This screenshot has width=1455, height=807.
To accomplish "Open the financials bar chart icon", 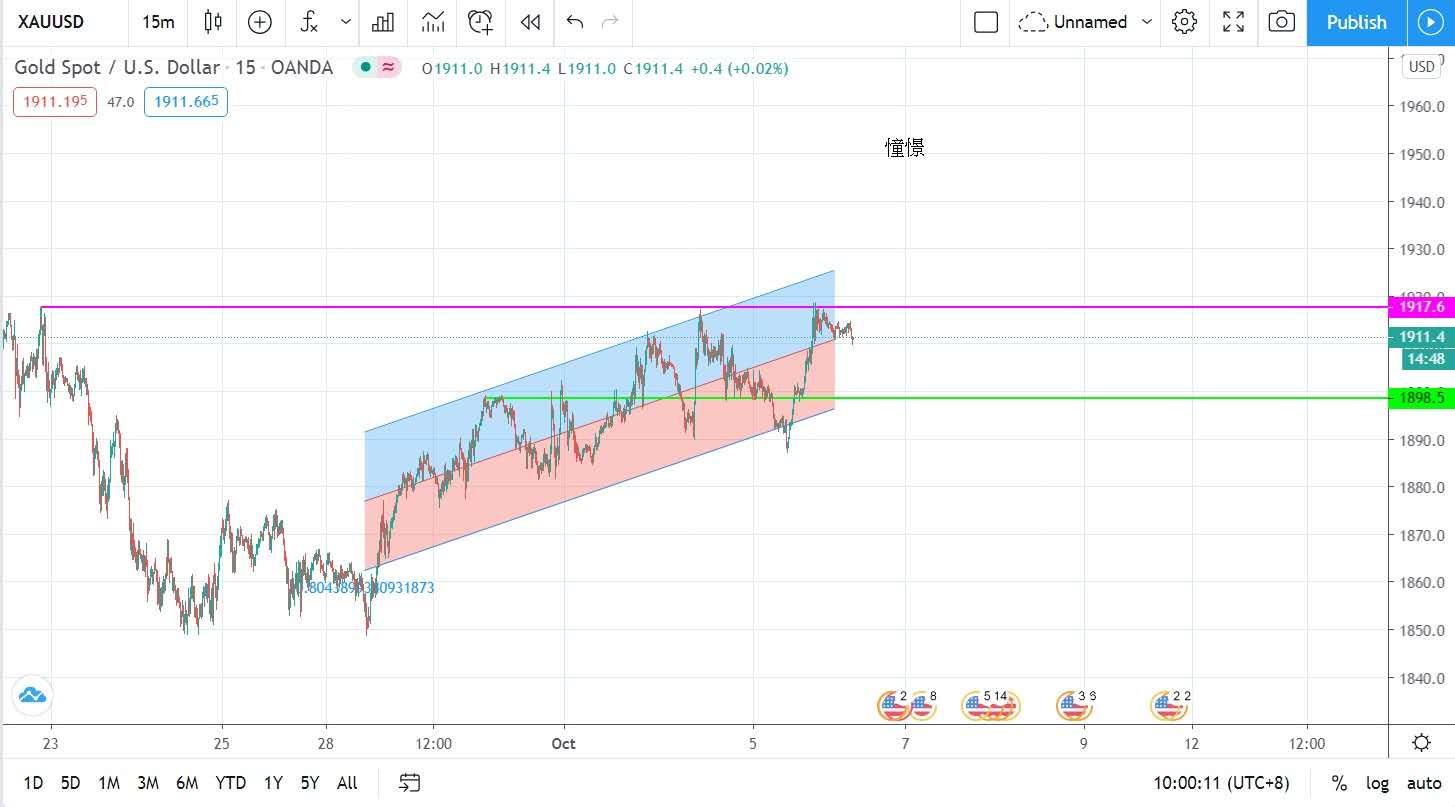I will [x=382, y=22].
